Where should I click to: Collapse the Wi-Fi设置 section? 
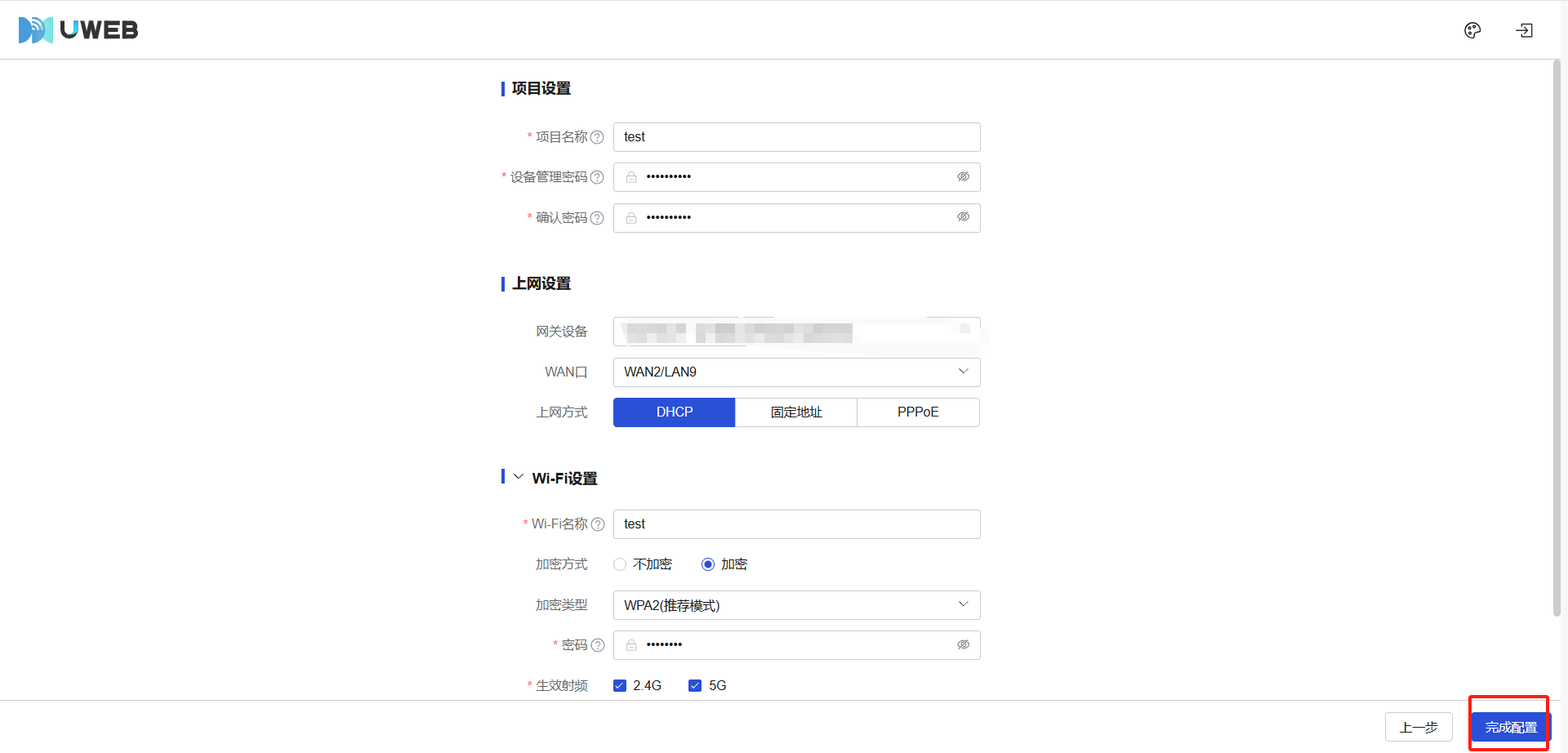point(519,477)
